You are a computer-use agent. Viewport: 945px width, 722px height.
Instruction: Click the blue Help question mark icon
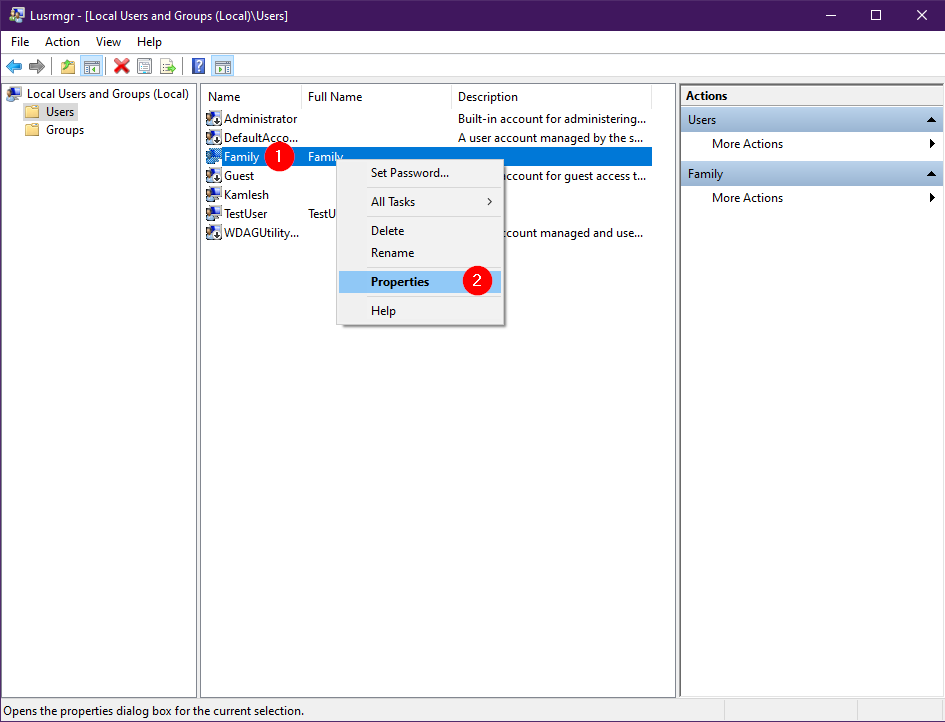(198, 67)
